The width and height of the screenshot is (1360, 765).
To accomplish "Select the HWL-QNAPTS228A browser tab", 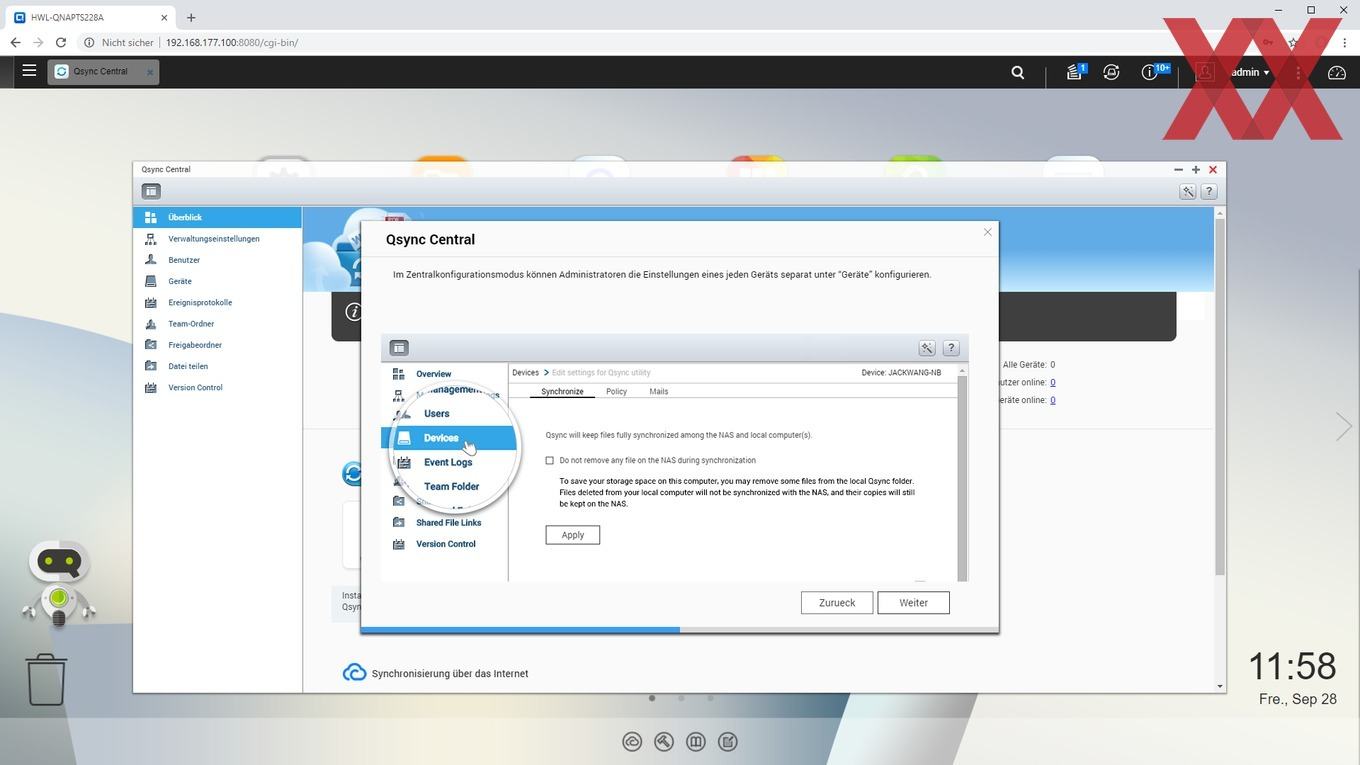I will click(90, 17).
